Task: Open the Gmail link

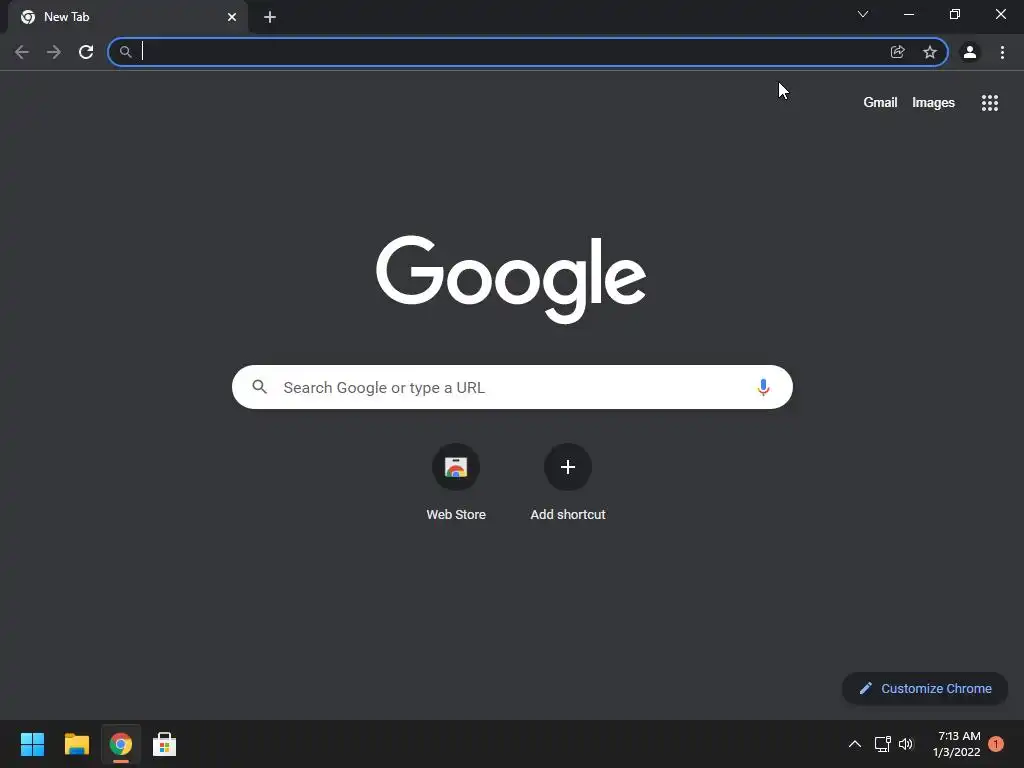Action: (x=880, y=103)
